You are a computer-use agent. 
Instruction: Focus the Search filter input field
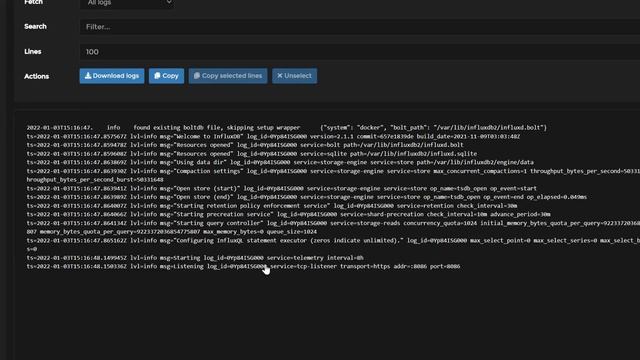pos(360,27)
